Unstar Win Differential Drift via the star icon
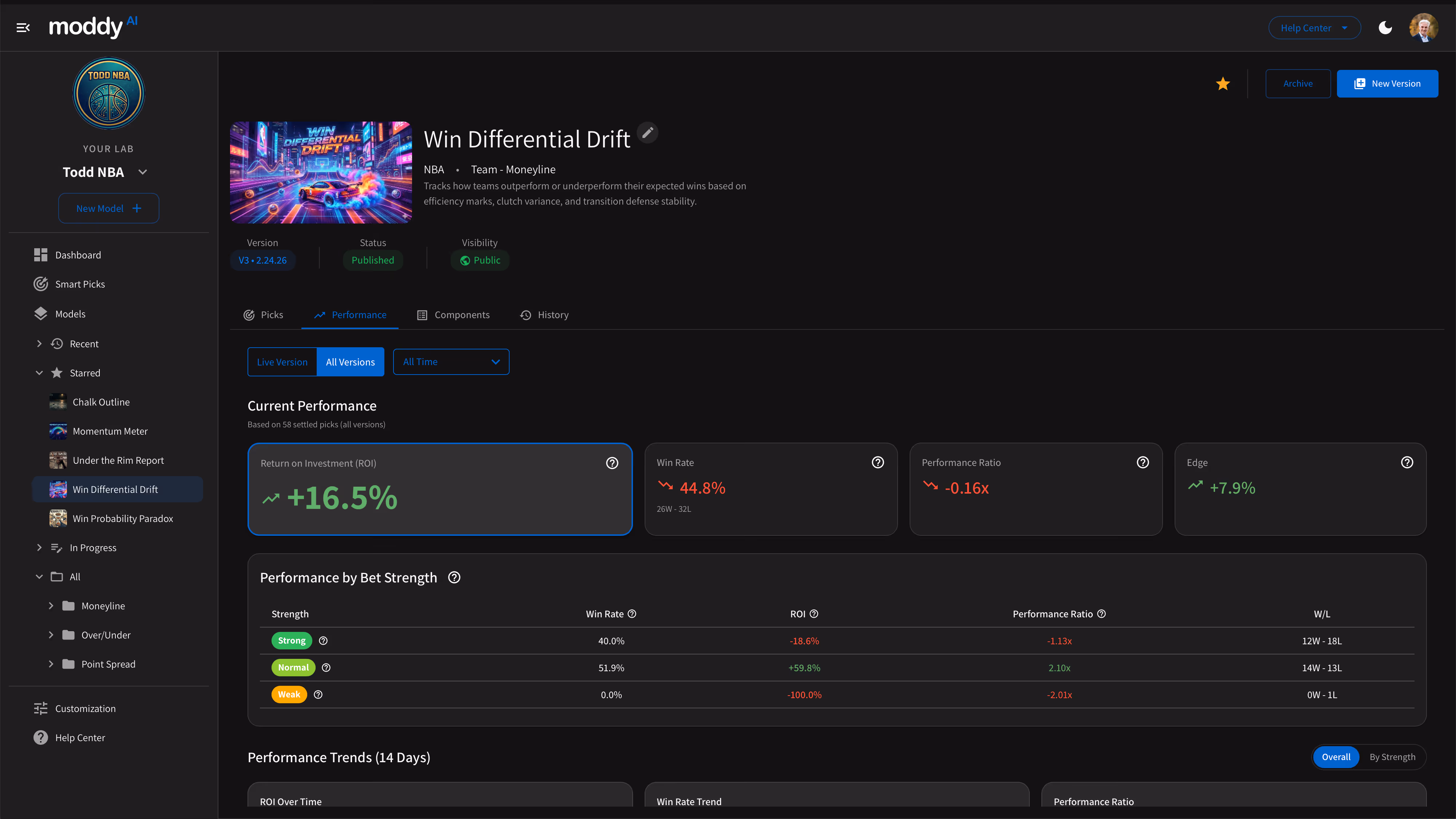 (1223, 84)
